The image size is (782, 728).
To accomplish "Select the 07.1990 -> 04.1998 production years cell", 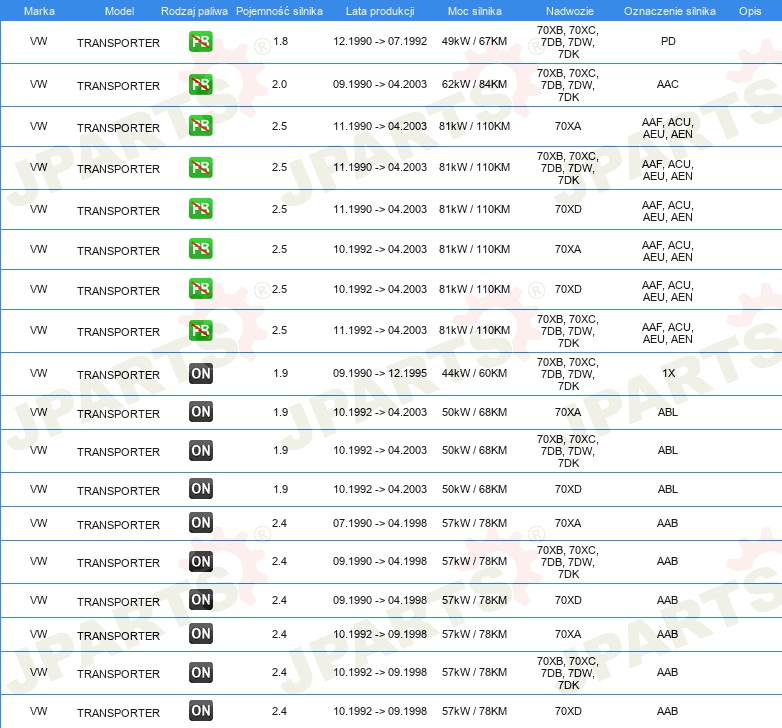I will [x=380, y=523].
